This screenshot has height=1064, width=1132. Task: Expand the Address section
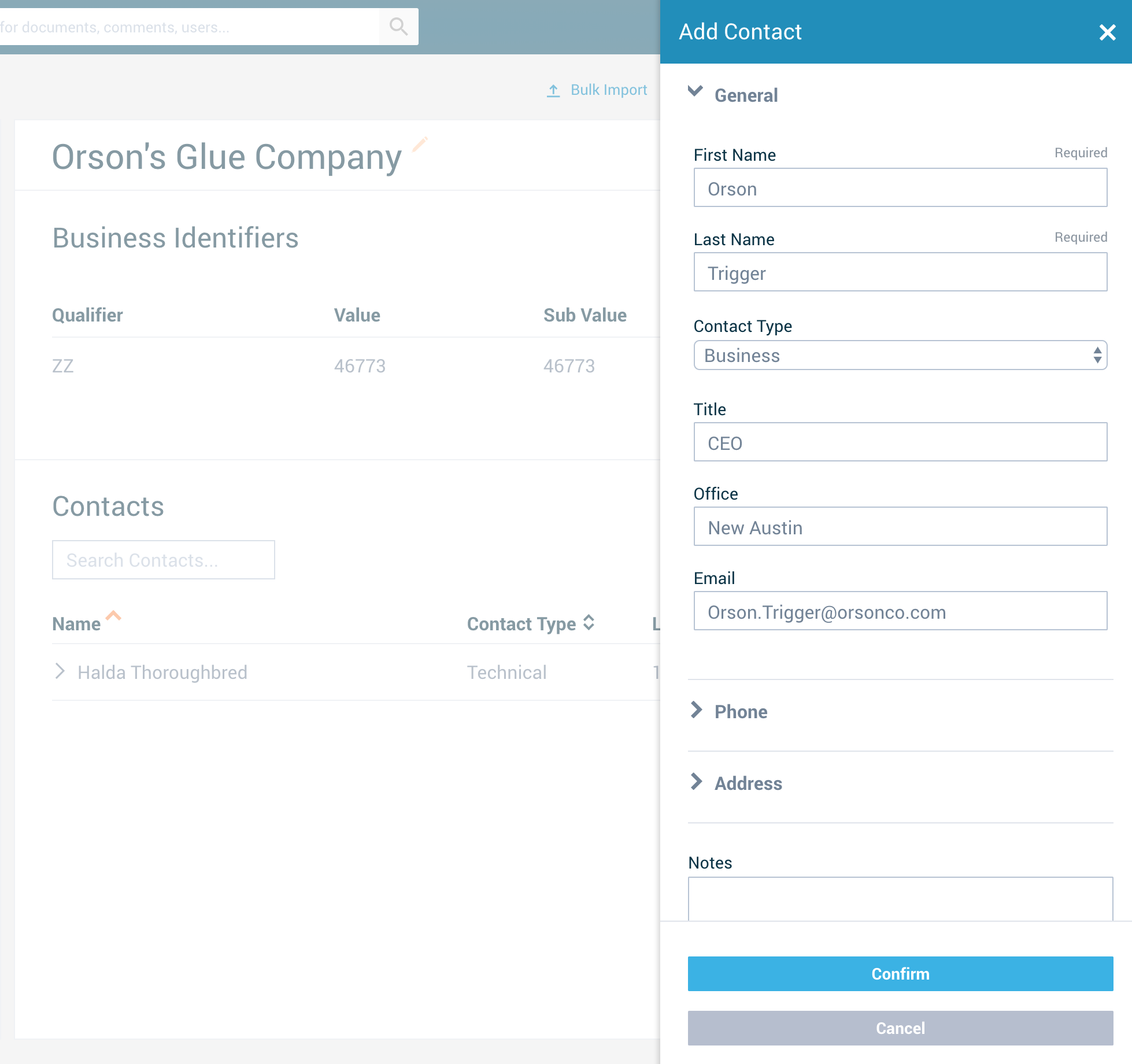point(697,782)
